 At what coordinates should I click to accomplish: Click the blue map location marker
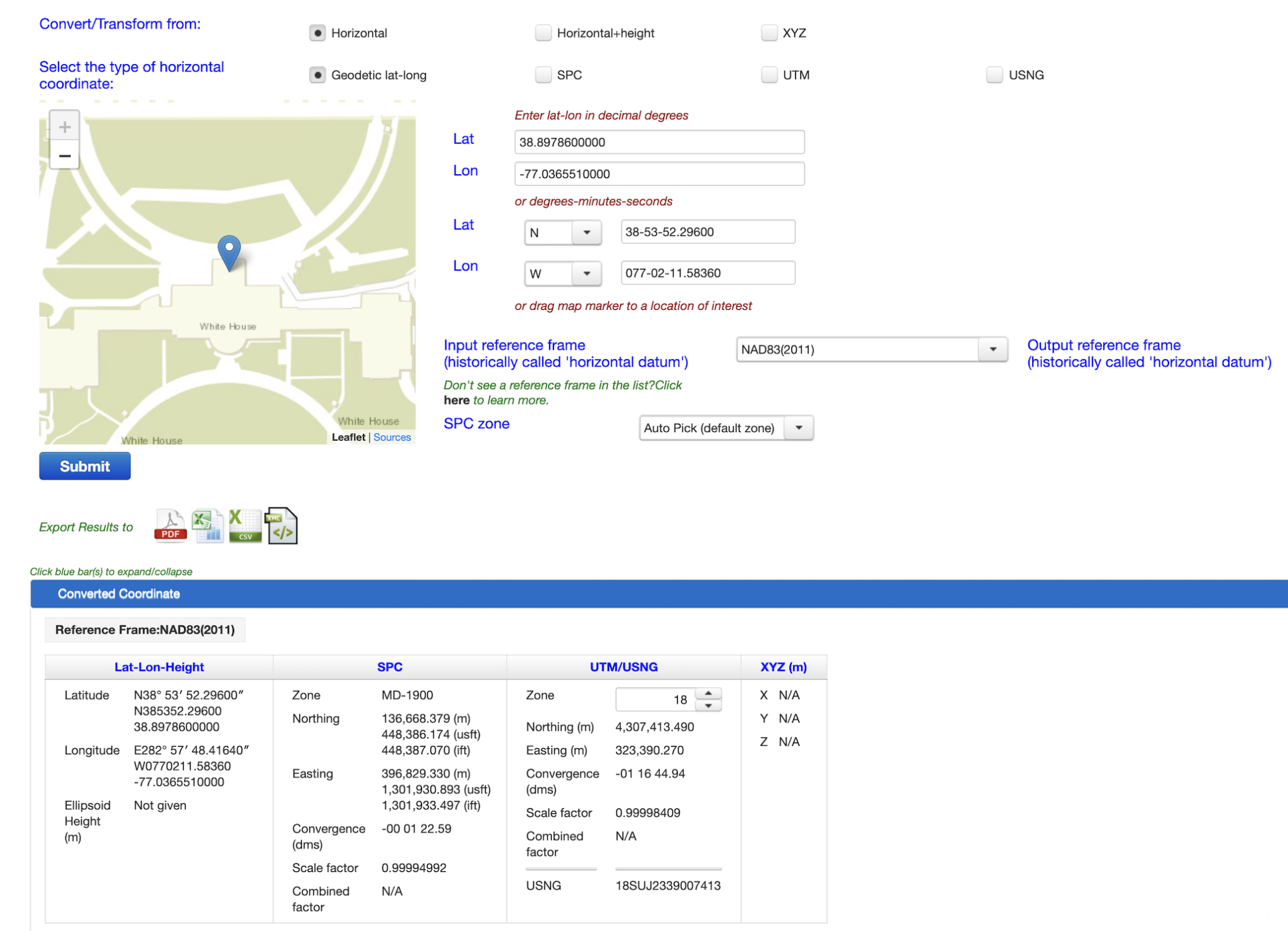(x=229, y=251)
